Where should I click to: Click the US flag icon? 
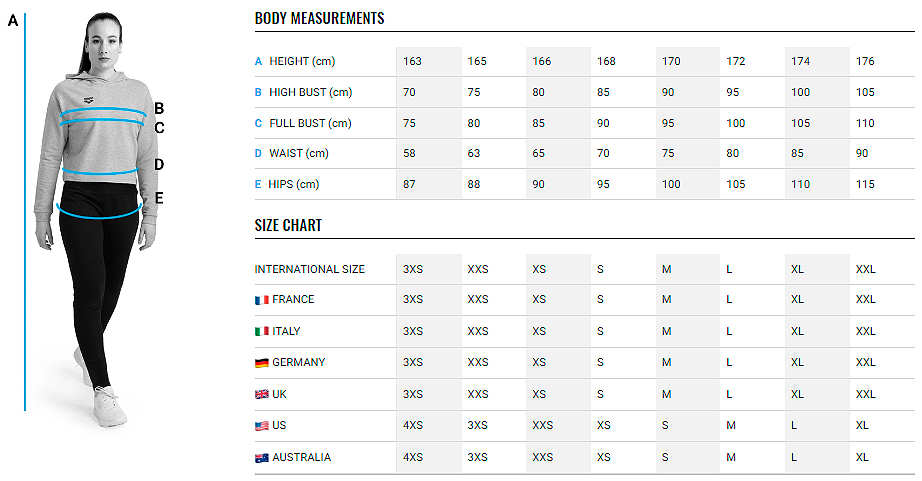(262, 426)
